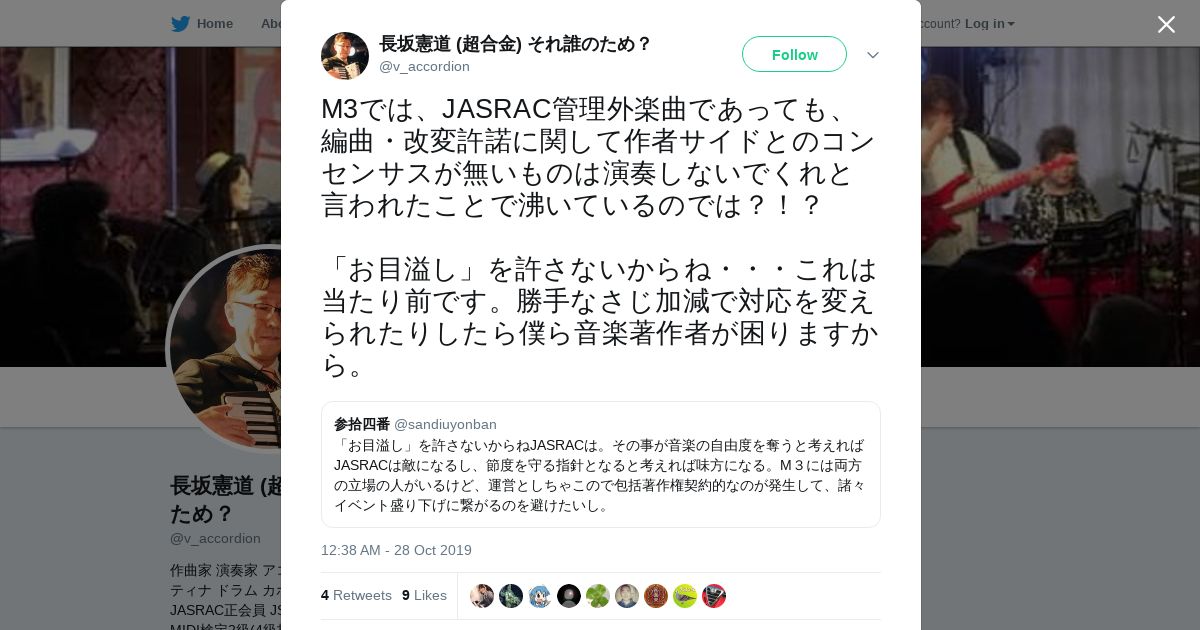View the 9 Likes list

pos(424,595)
